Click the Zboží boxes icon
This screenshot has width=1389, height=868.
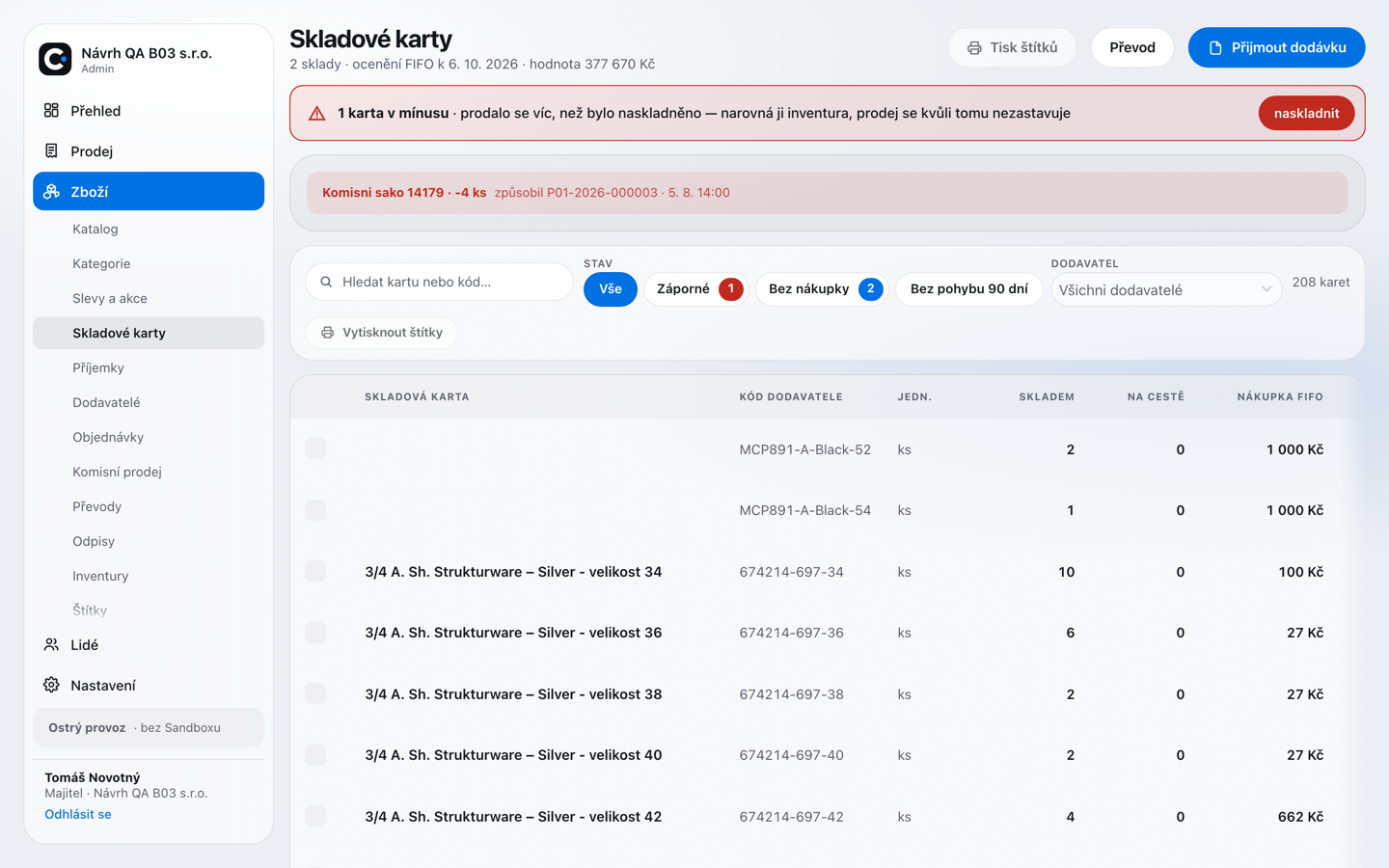click(x=51, y=191)
